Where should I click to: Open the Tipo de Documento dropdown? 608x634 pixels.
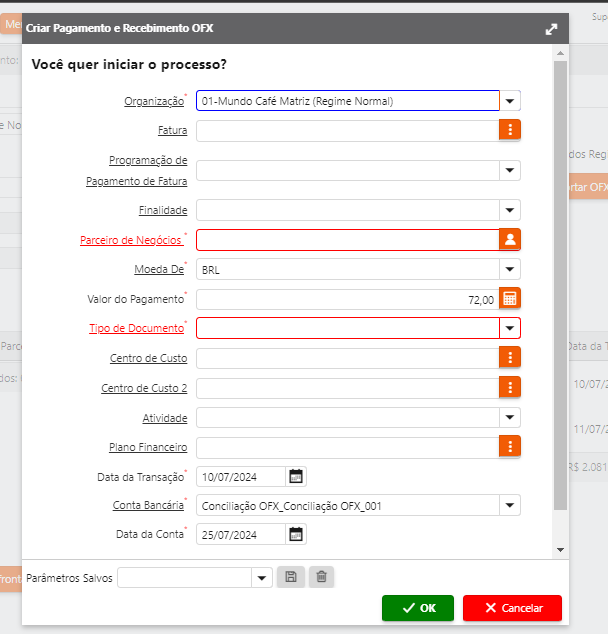[510, 329]
